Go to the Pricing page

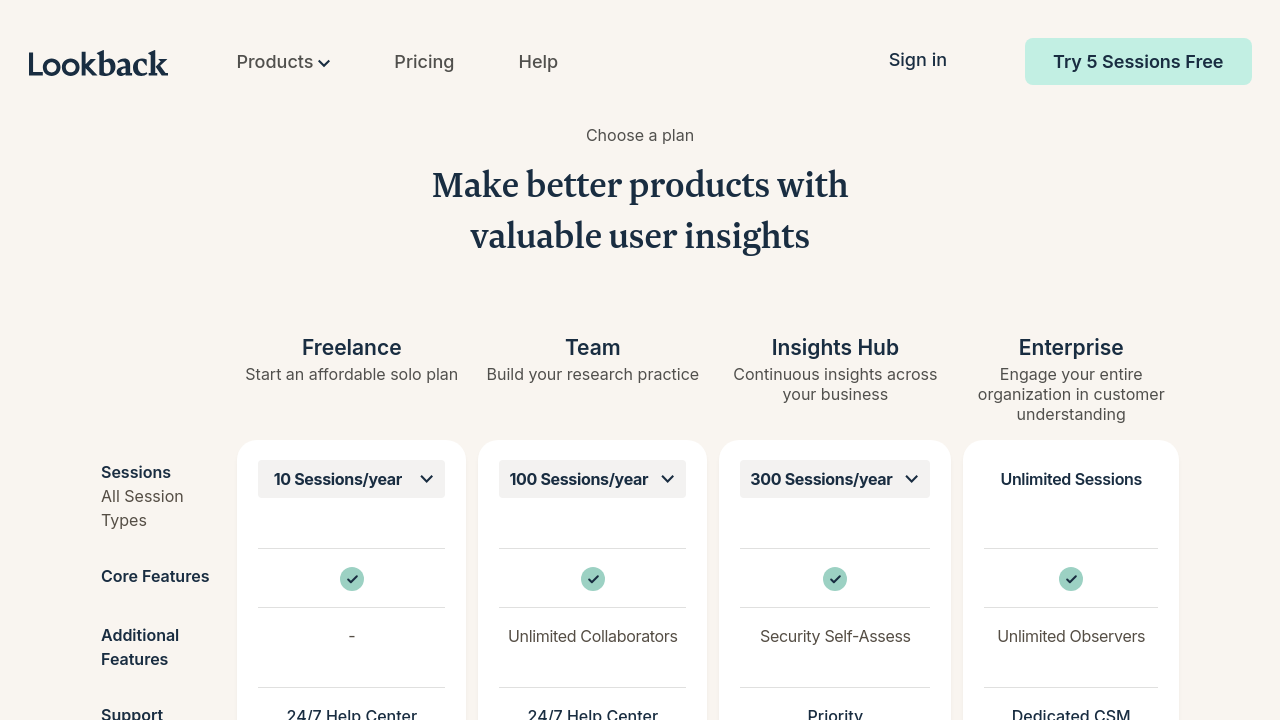click(x=424, y=62)
